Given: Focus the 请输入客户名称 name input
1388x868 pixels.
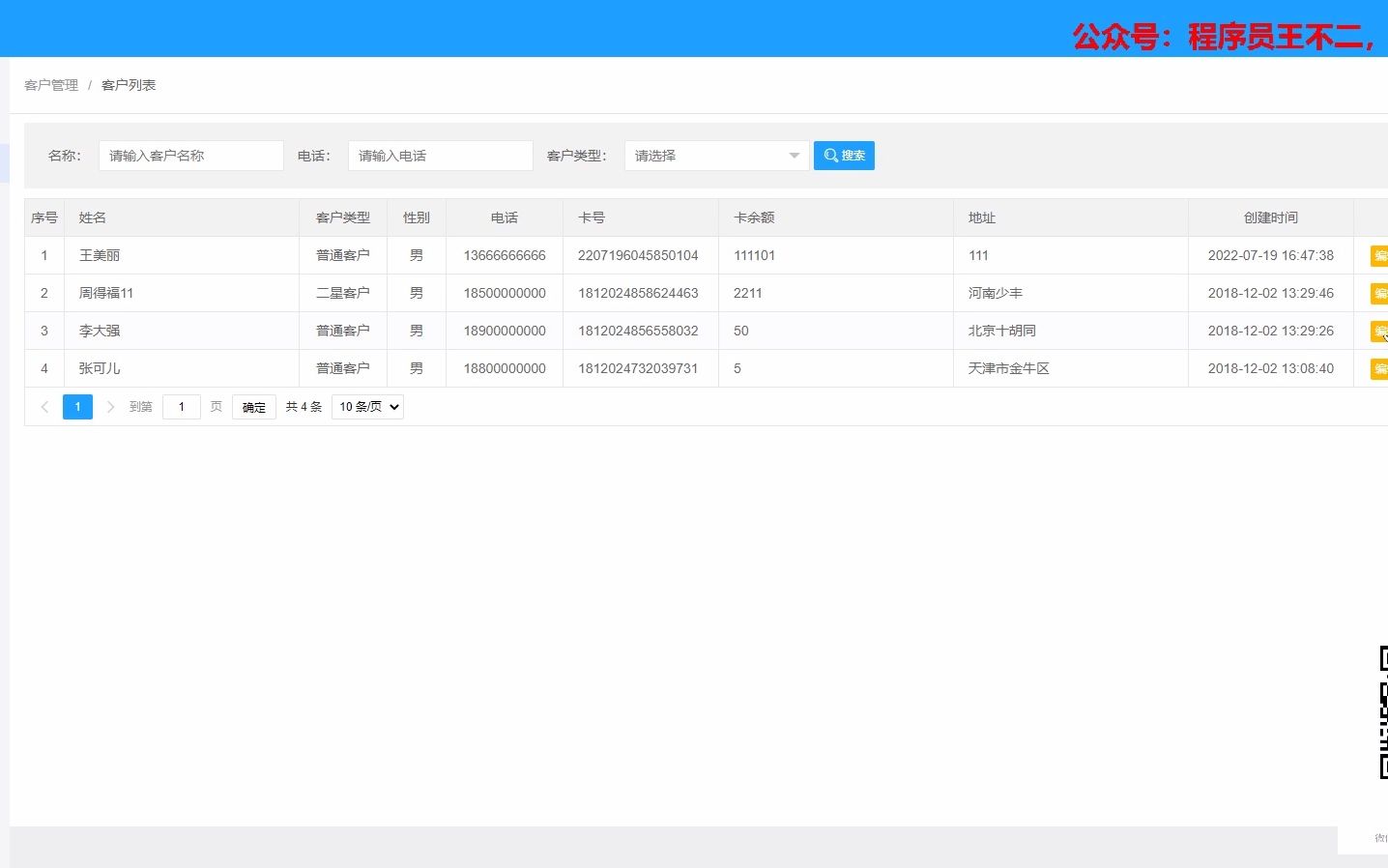Looking at the screenshot, I should click(191, 156).
